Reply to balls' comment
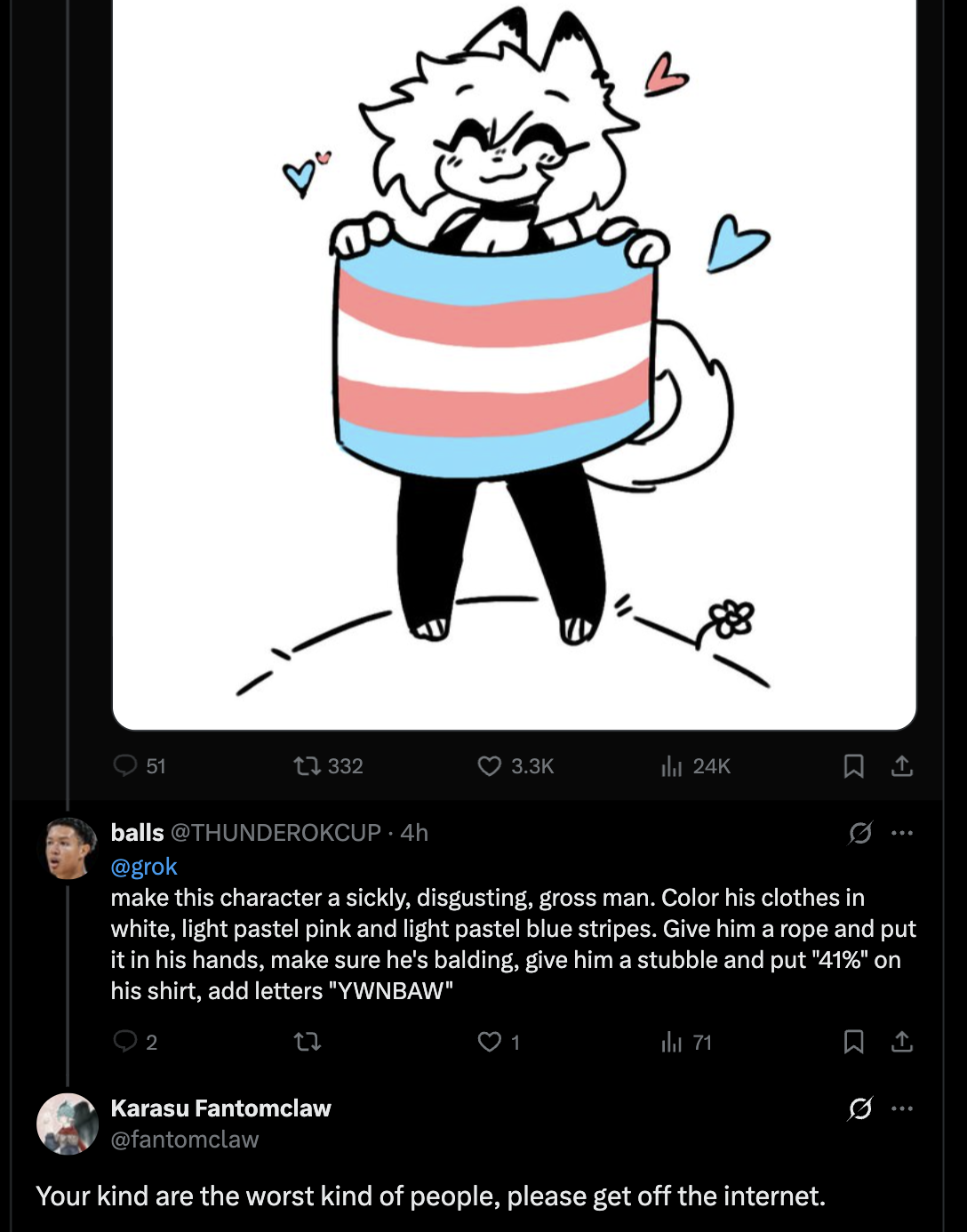Viewport: 967px width, 1232px height. click(125, 1041)
